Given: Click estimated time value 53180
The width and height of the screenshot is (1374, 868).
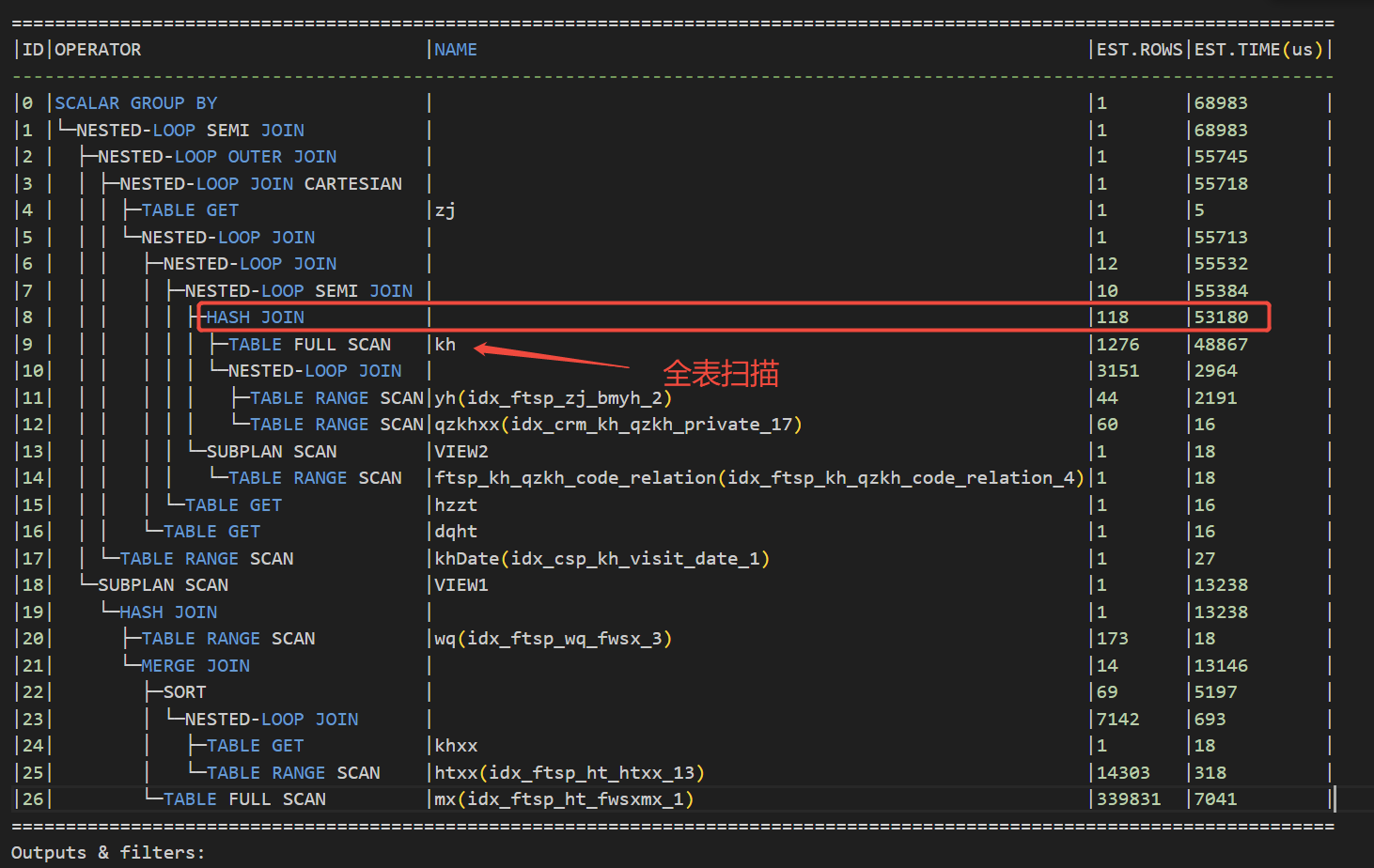Looking at the screenshot, I should (1222, 318).
